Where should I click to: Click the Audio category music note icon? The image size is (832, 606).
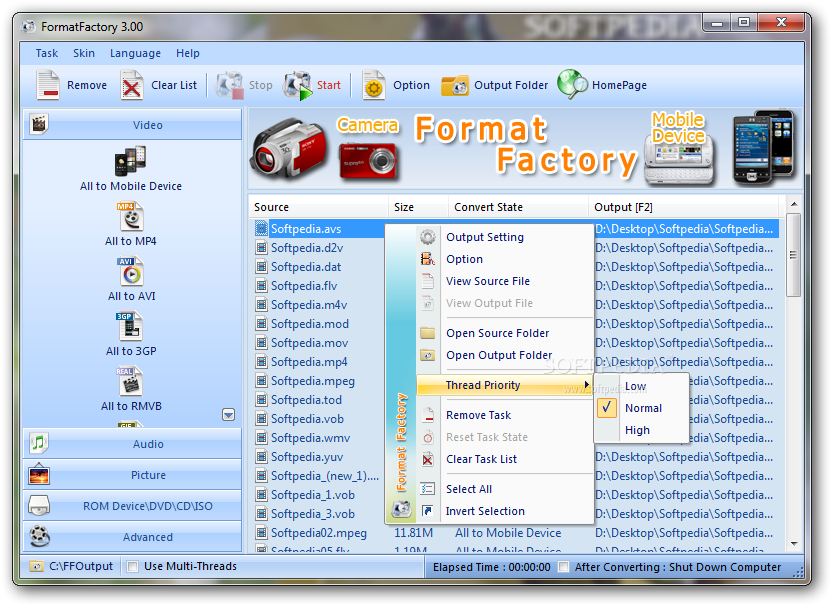point(39,443)
